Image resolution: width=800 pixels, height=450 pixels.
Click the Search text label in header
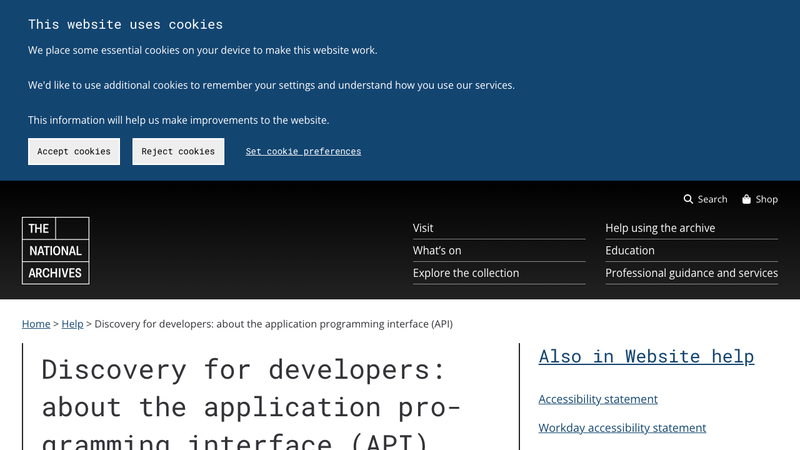712,199
